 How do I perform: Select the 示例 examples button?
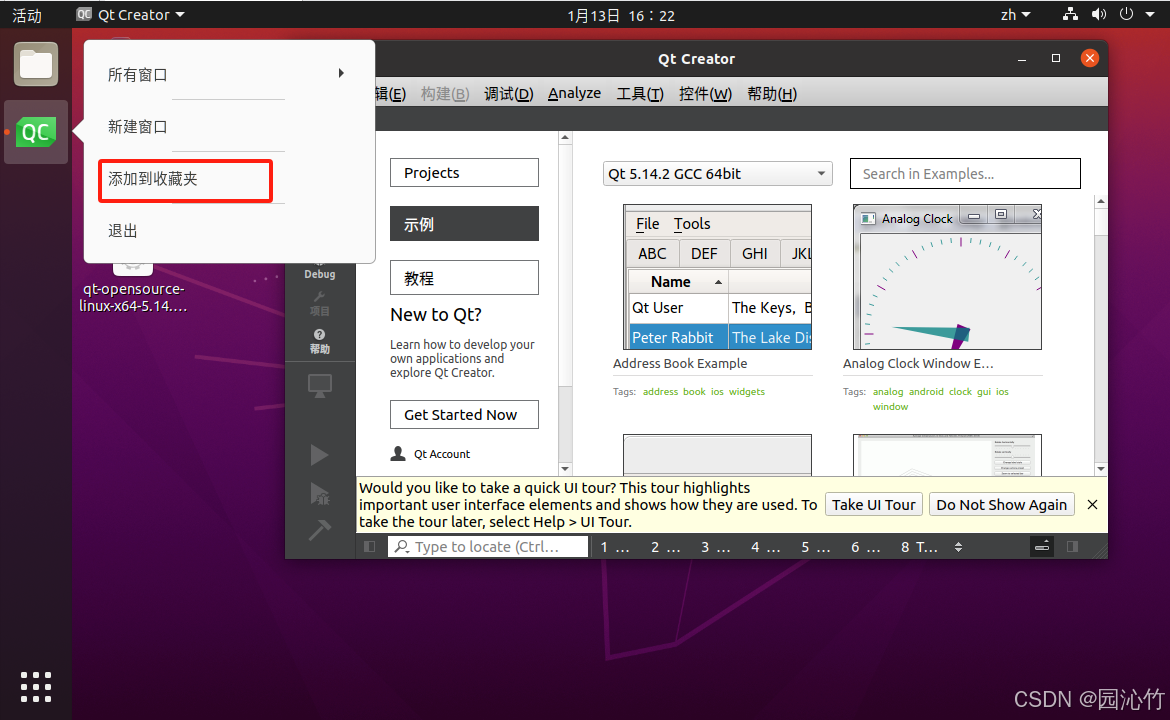tap(464, 224)
